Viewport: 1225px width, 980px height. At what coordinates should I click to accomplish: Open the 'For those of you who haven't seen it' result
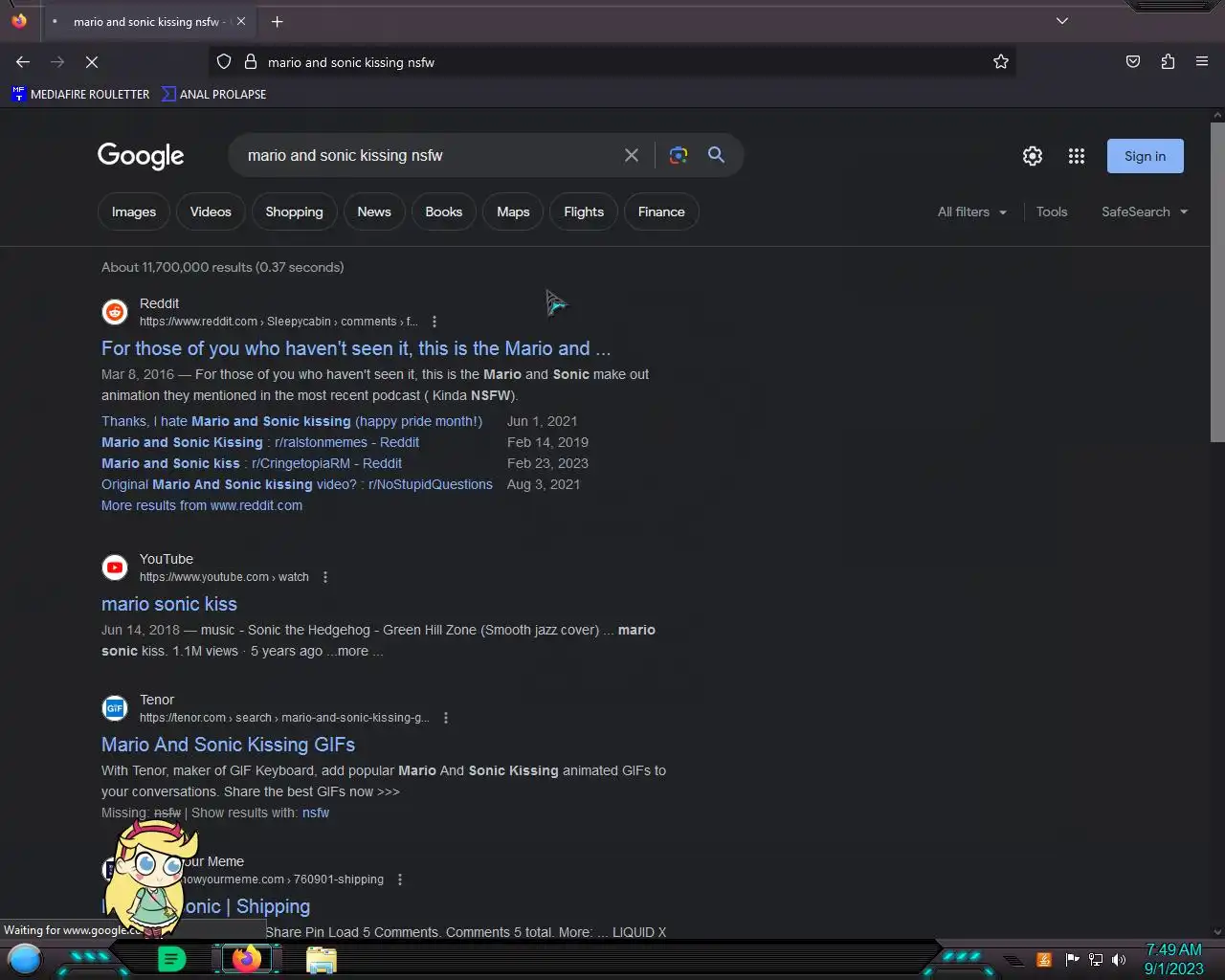(x=356, y=348)
